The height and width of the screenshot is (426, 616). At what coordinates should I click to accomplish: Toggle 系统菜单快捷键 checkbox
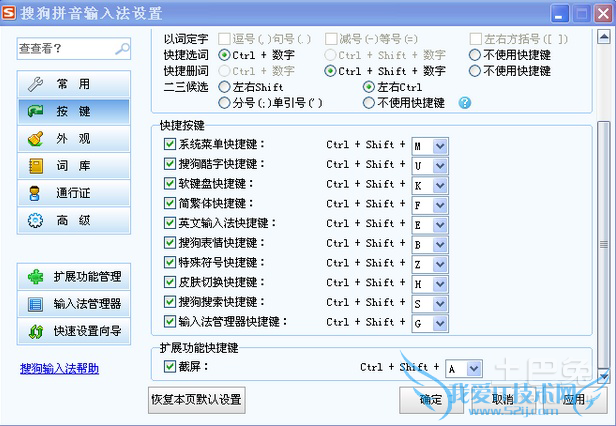[170, 144]
